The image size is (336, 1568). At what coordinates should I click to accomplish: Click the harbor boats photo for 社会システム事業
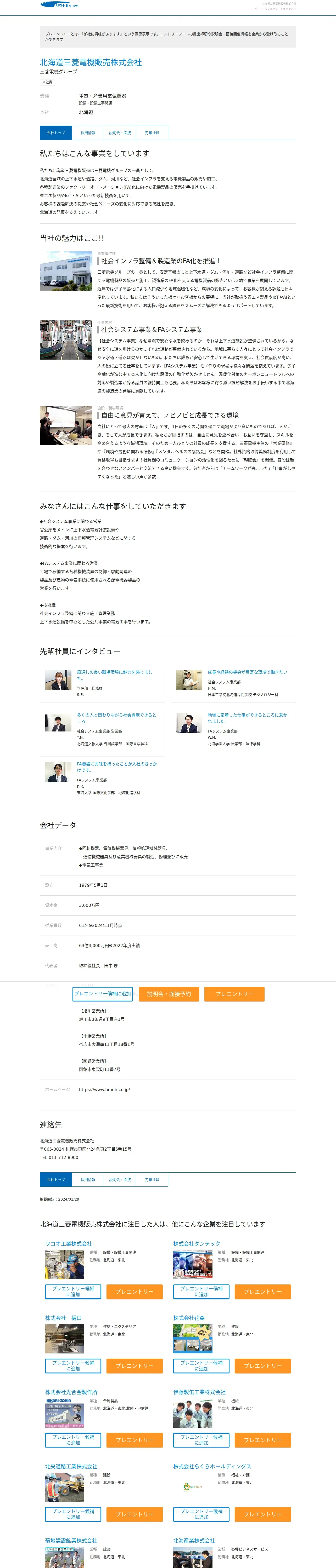[x=66, y=340]
